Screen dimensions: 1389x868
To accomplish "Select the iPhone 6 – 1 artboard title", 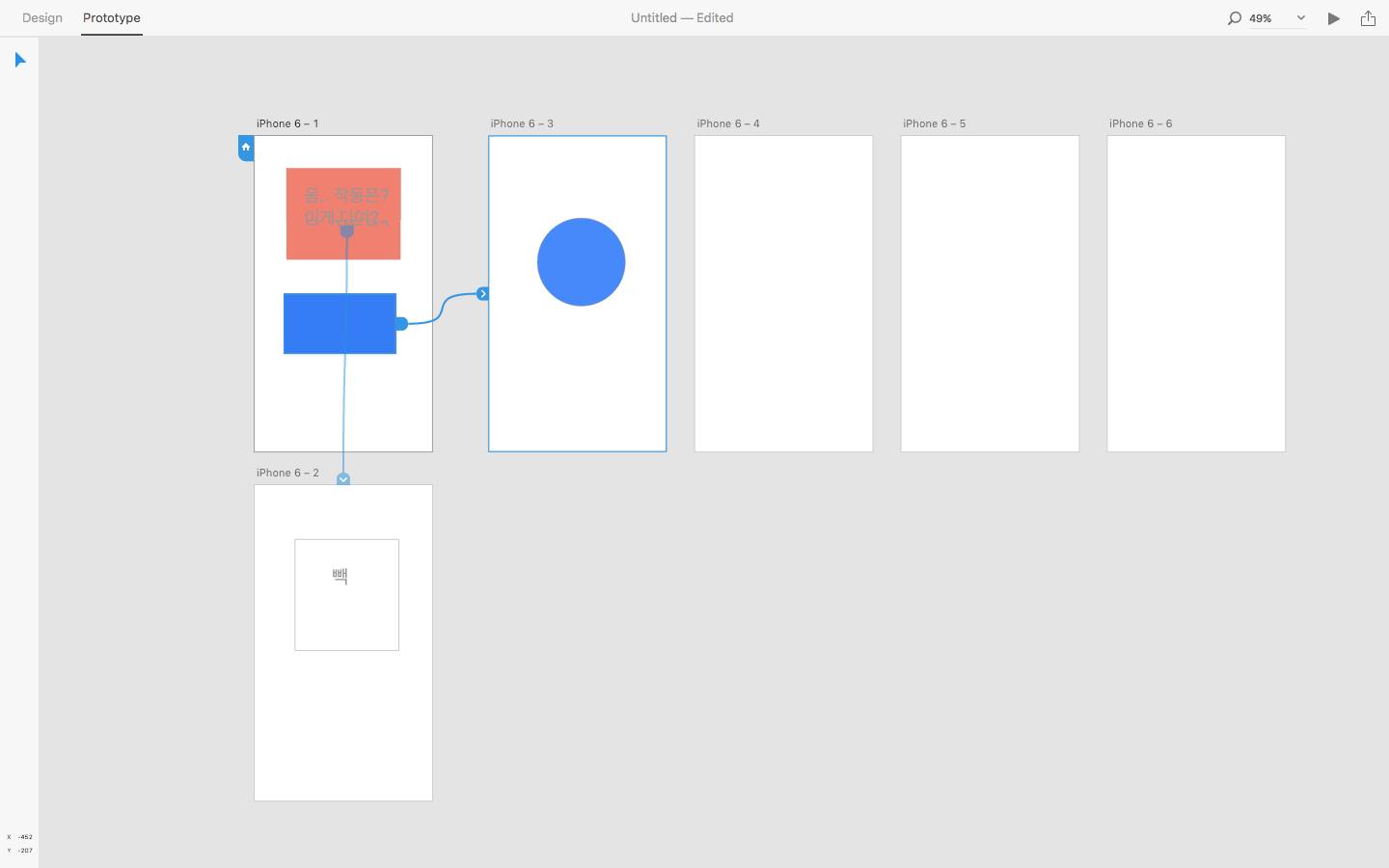I will pyautogui.click(x=287, y=123).
